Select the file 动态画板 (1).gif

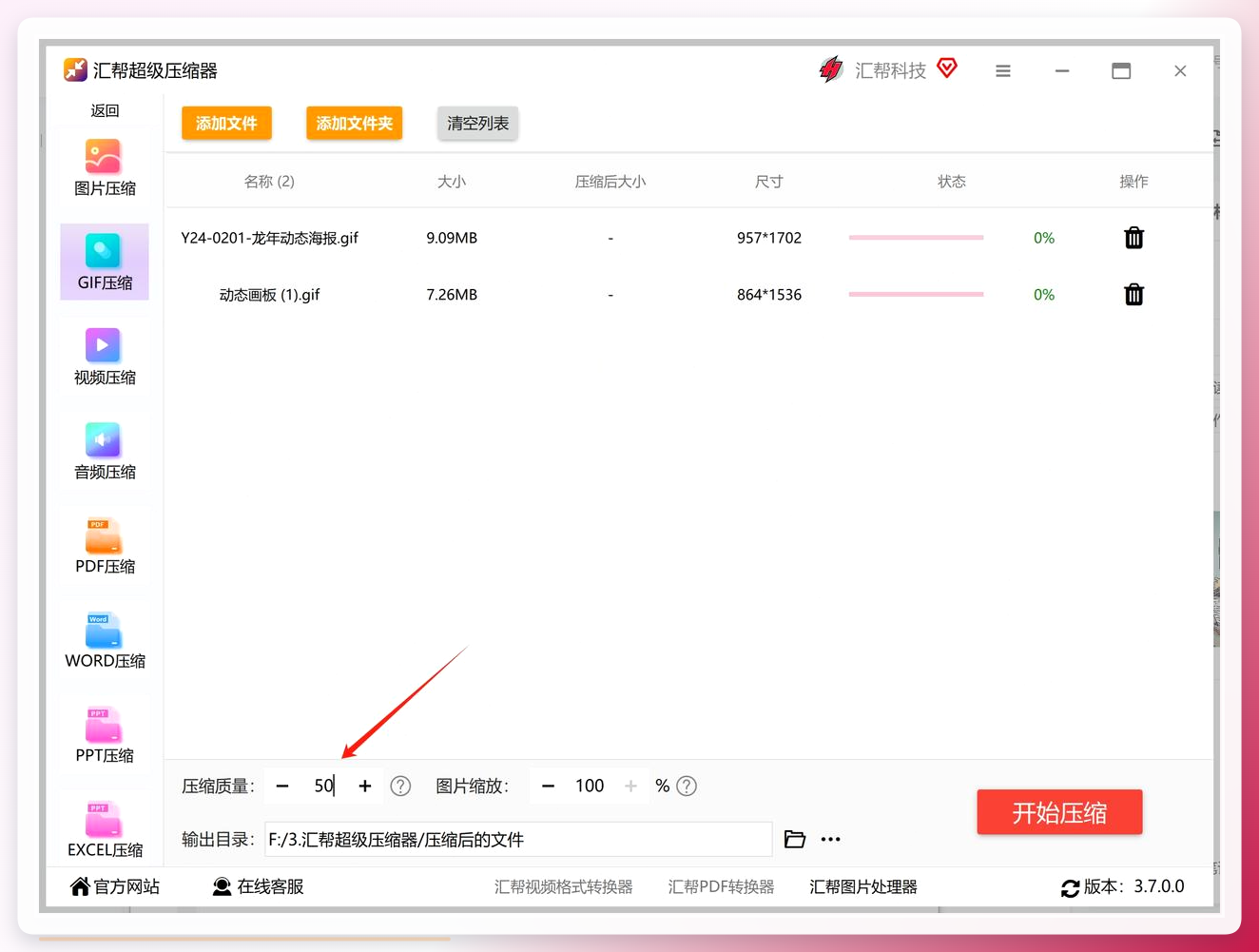[269, 295]
